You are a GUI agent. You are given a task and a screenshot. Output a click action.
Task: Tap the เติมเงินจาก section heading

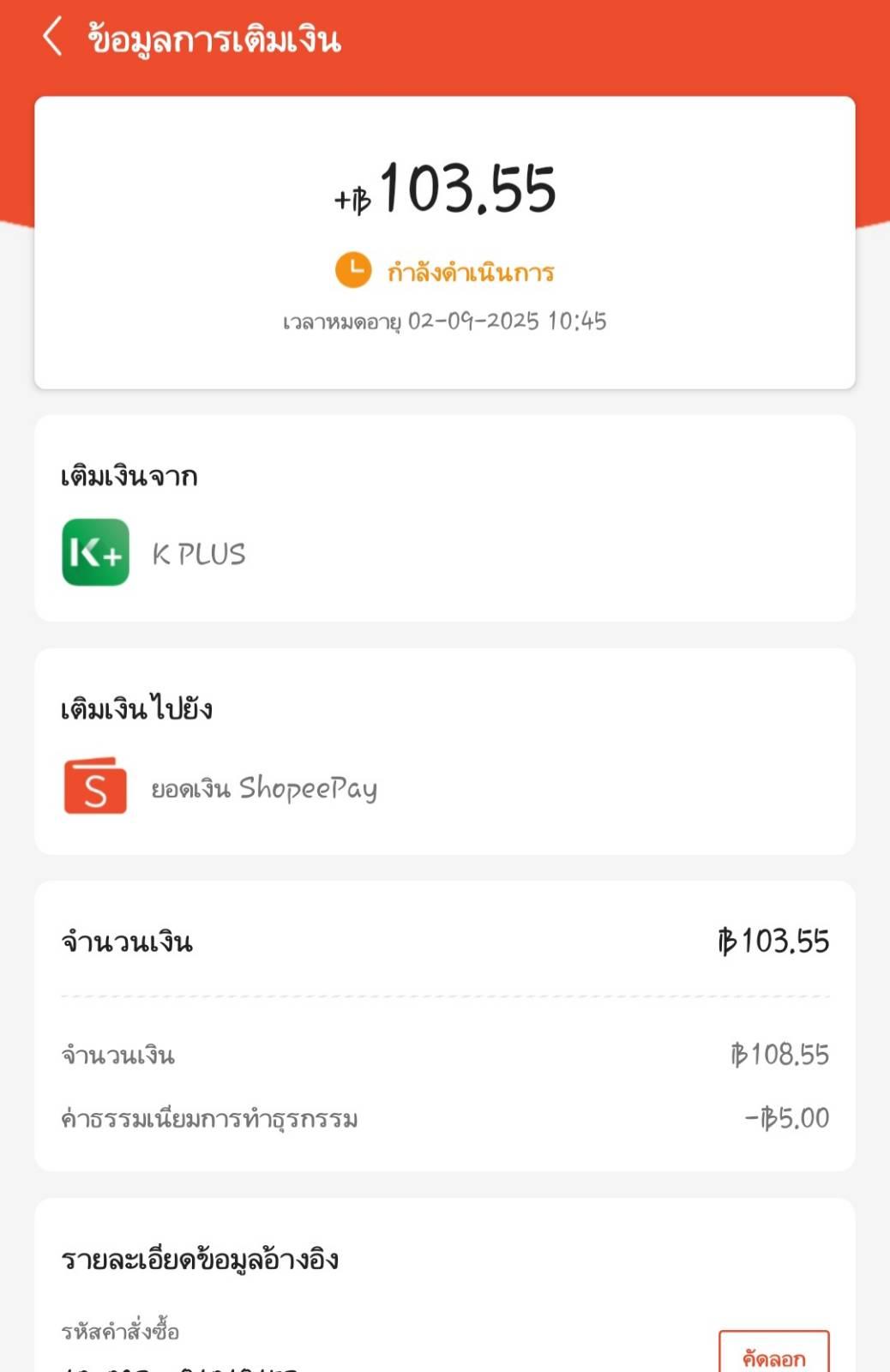pyautogui.click(x=129, y=477)
